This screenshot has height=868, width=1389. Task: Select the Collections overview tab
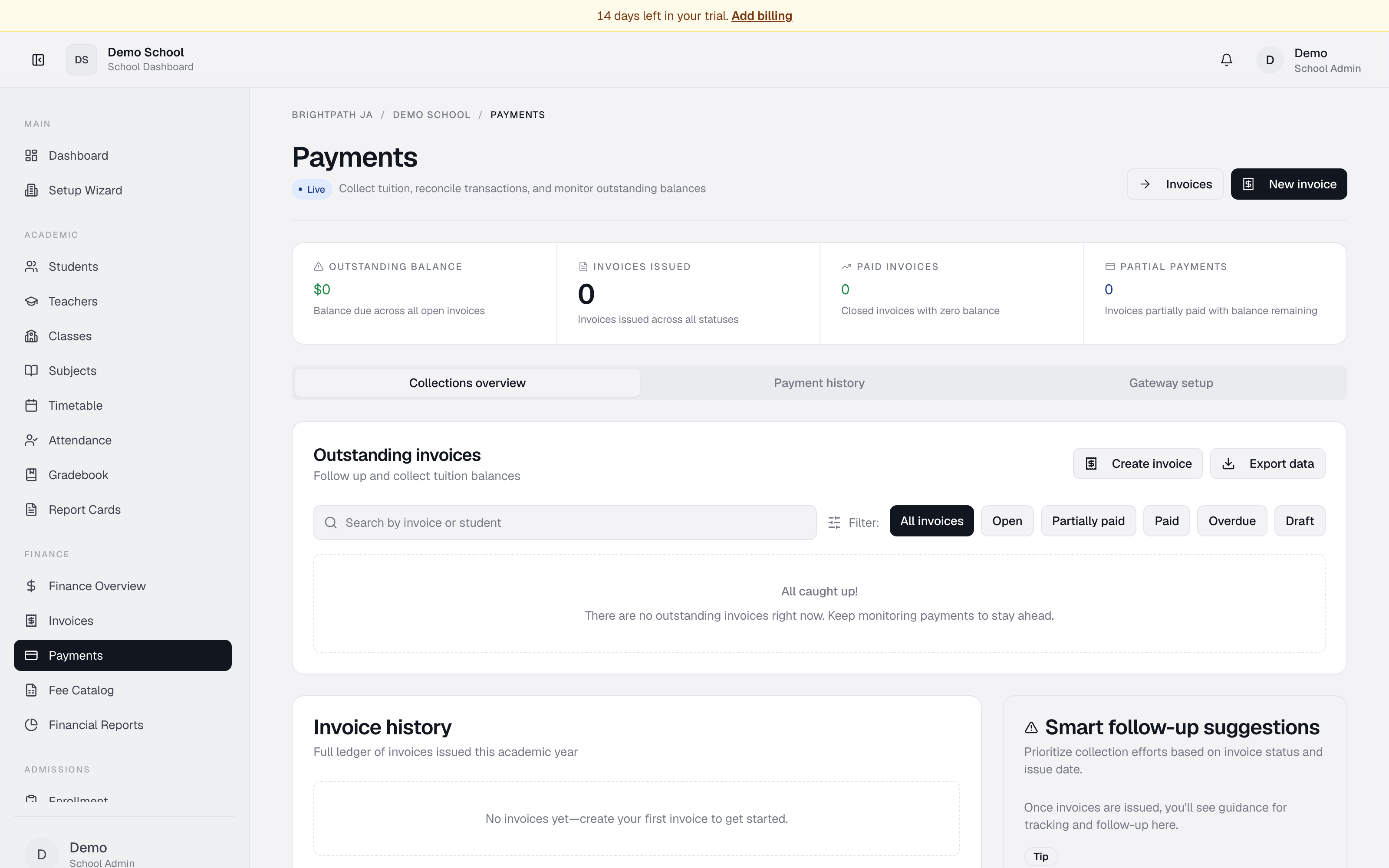467,383
